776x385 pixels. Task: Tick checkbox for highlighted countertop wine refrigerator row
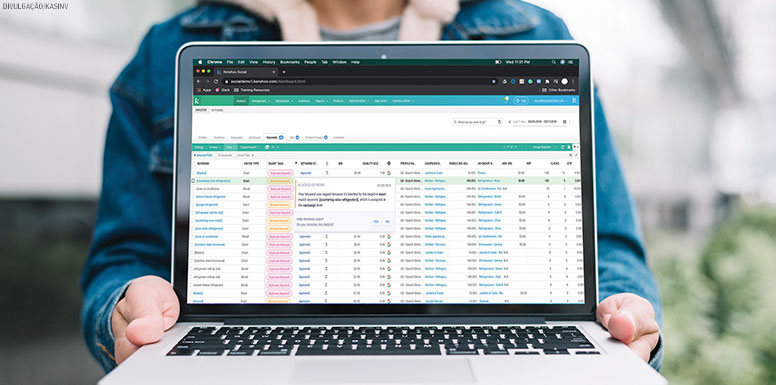(194, 181)
